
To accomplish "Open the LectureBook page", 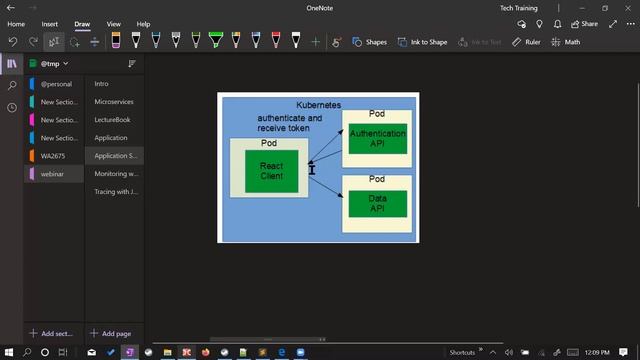I will [x=114, y=120].
